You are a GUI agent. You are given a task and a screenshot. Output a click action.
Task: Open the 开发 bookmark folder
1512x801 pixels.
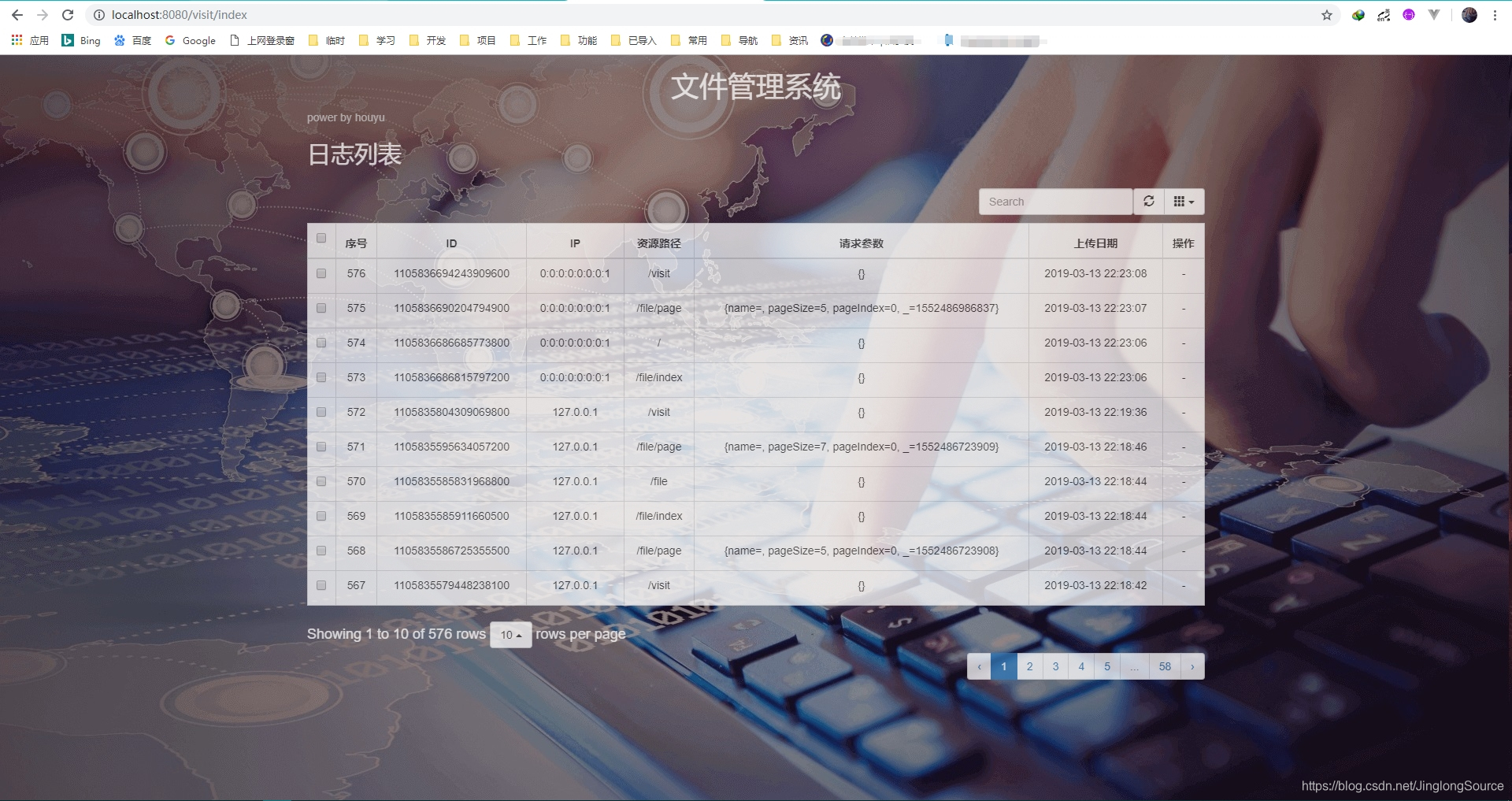(x=428, y=40)
